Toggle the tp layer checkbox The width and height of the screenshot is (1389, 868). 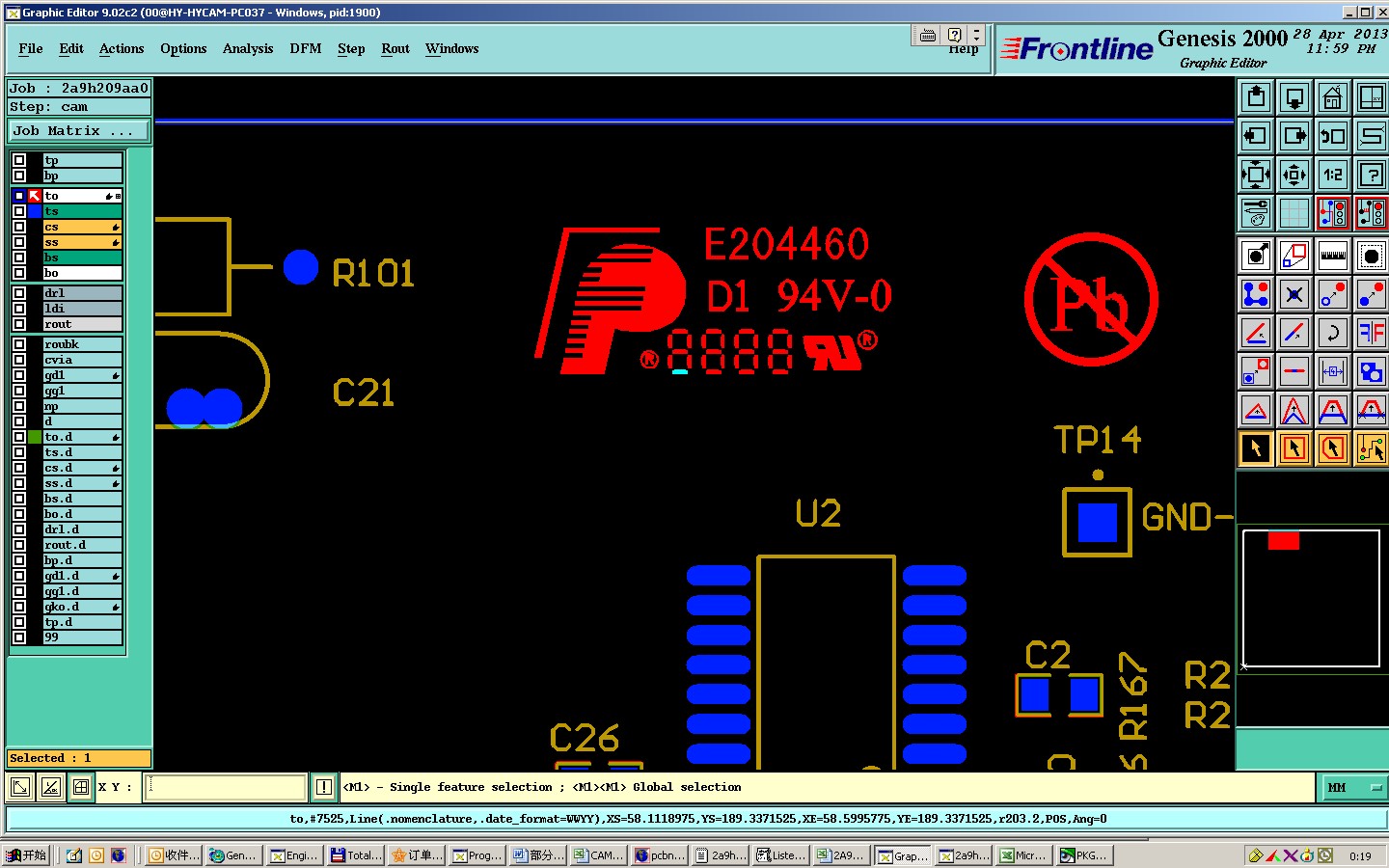click(19, 160)
